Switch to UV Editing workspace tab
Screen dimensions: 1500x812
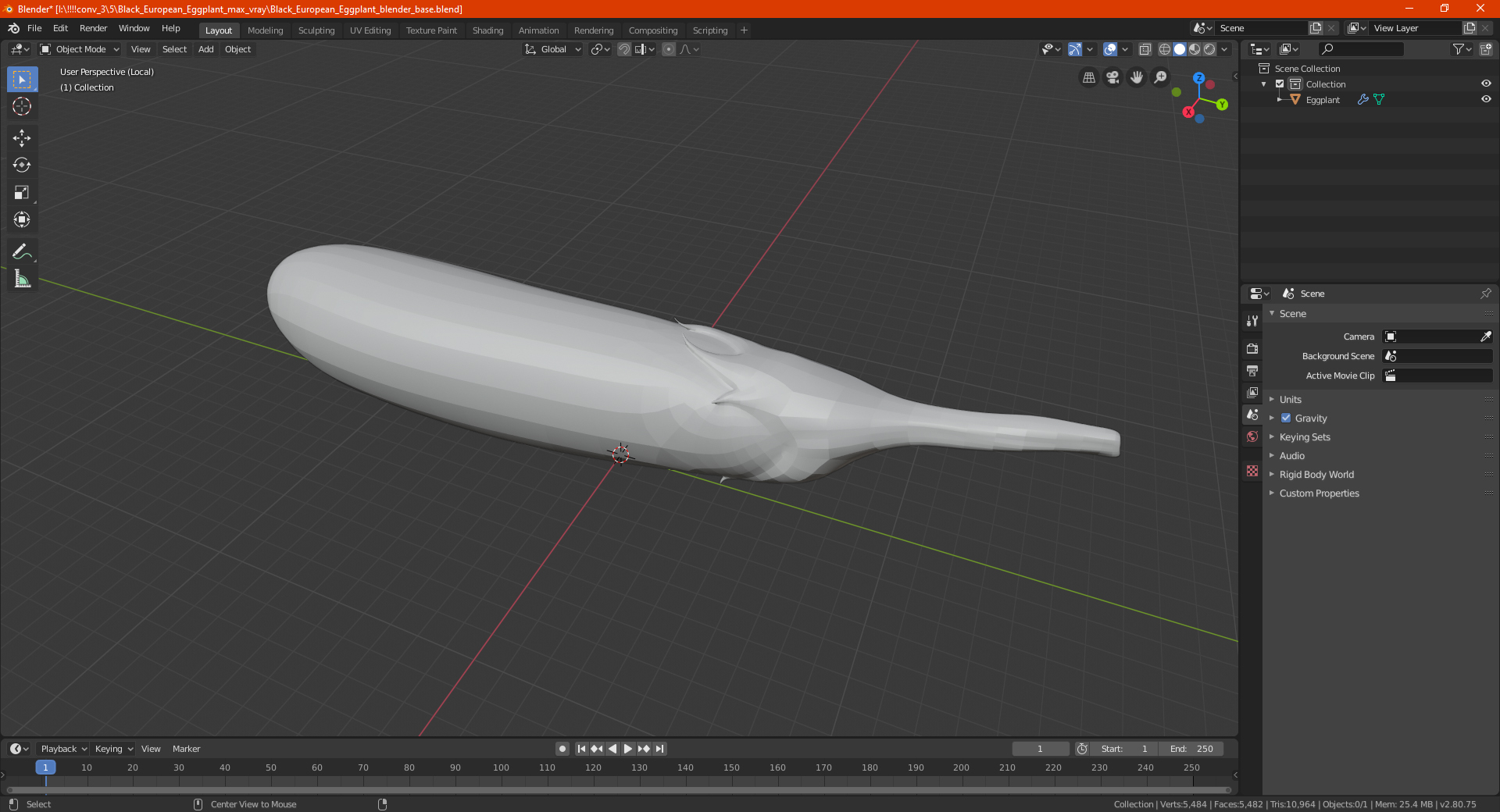coord(370,30)
